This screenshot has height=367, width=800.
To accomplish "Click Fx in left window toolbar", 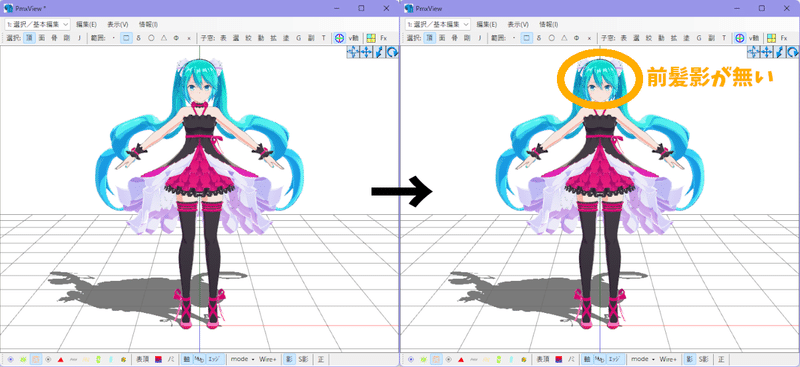I will (x=384, y=38).
